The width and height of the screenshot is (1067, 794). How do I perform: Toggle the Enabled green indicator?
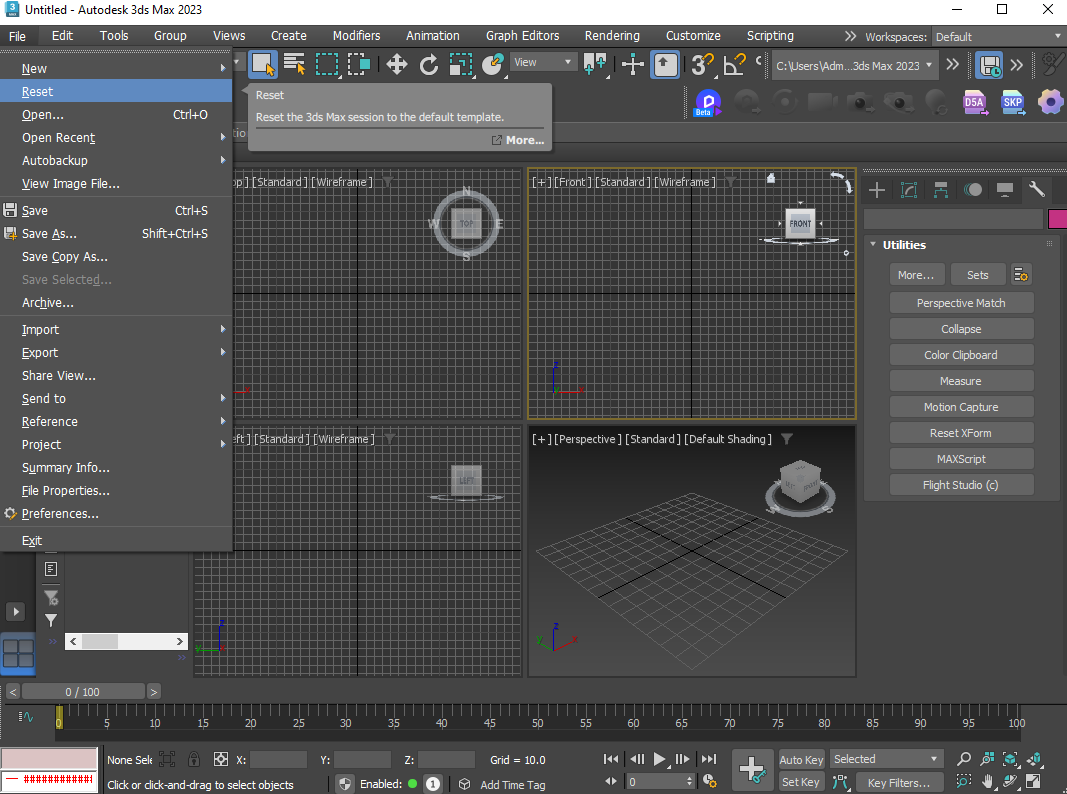pos(412,784)
